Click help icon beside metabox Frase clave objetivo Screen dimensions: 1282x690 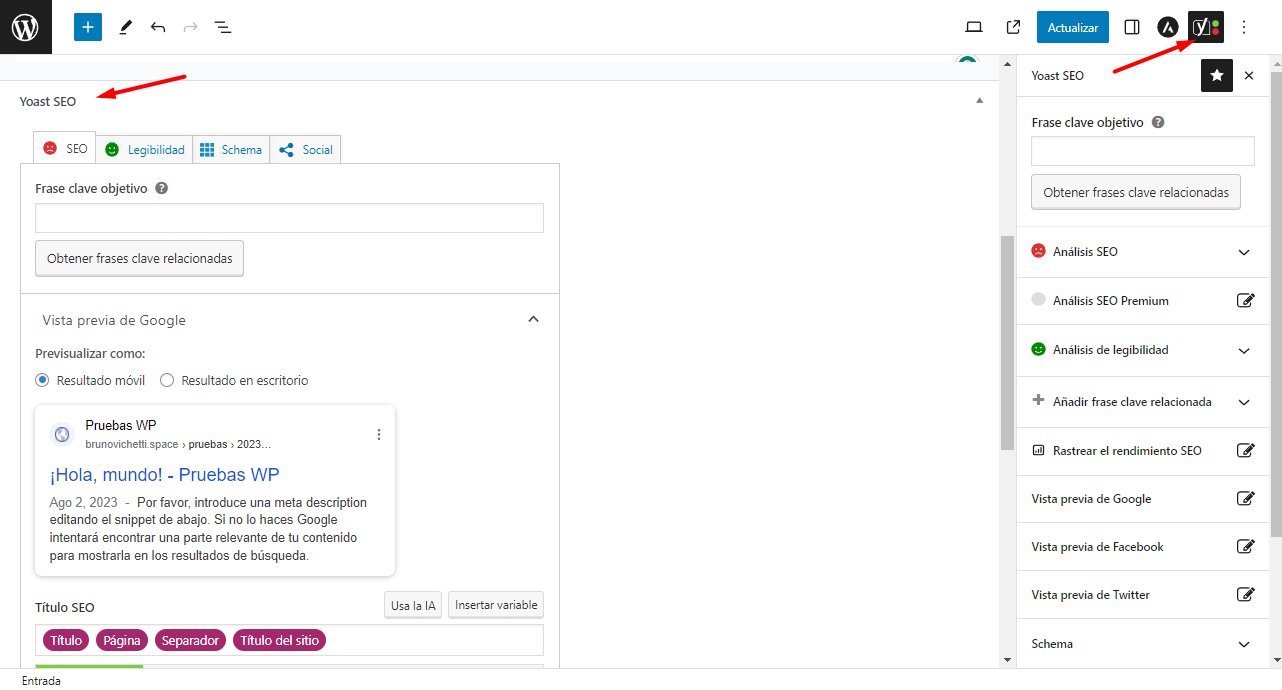tap(162, 188)
